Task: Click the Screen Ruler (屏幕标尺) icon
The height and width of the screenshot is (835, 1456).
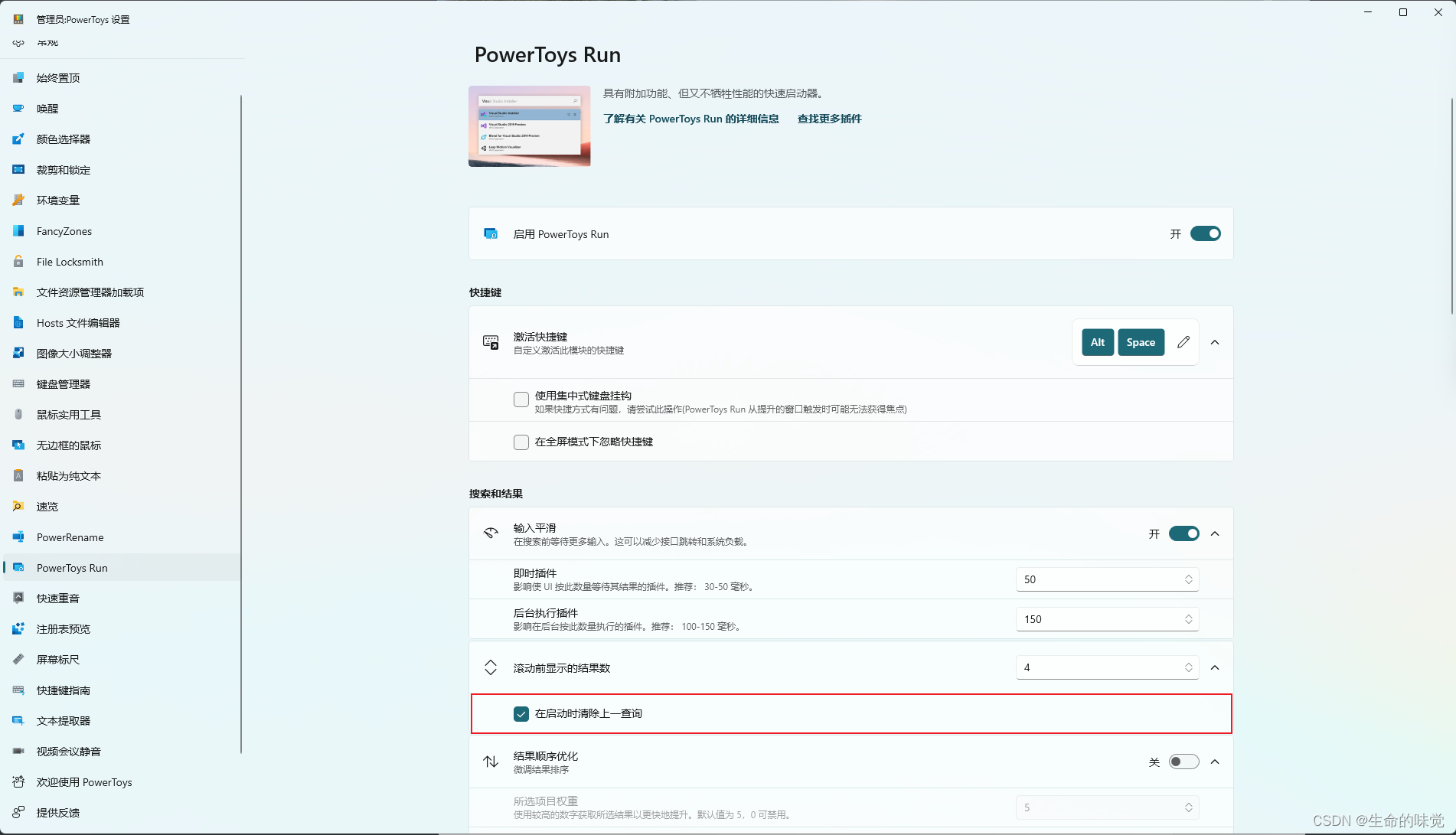Action: [18, 660]
